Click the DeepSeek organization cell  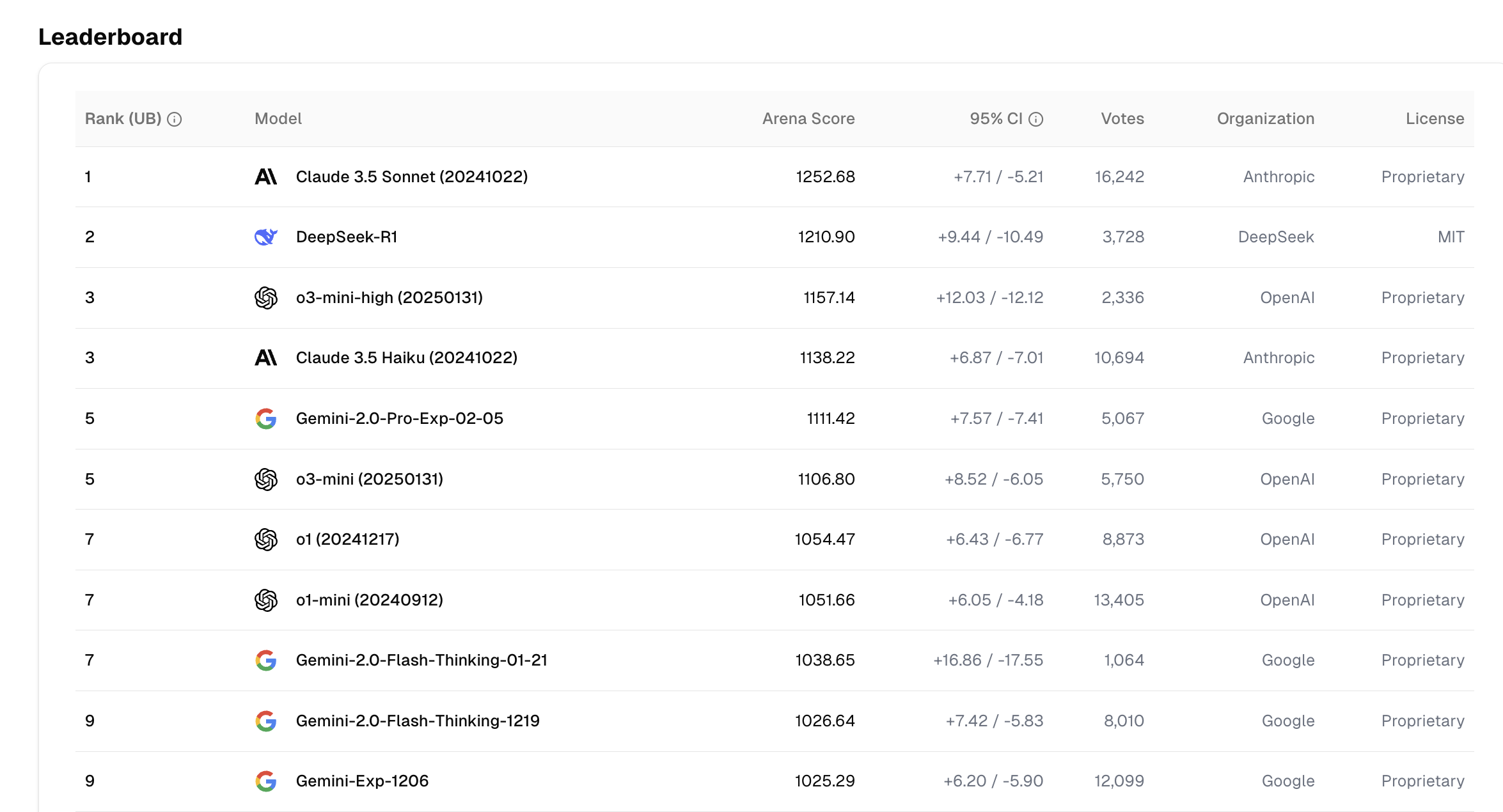click(1276, 237)
